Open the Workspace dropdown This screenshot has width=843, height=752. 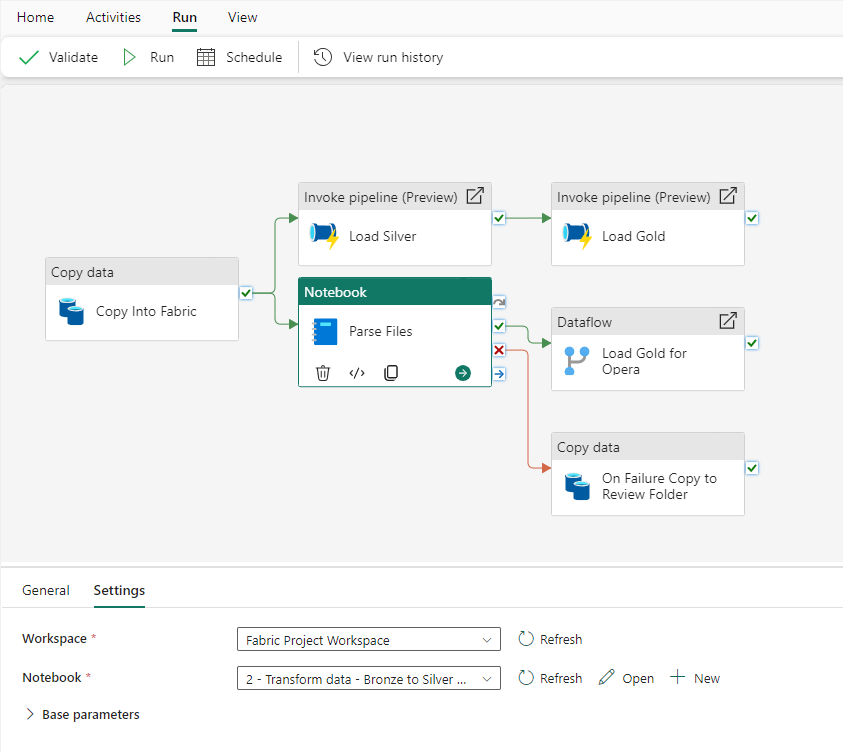click(x=368, y=640)
